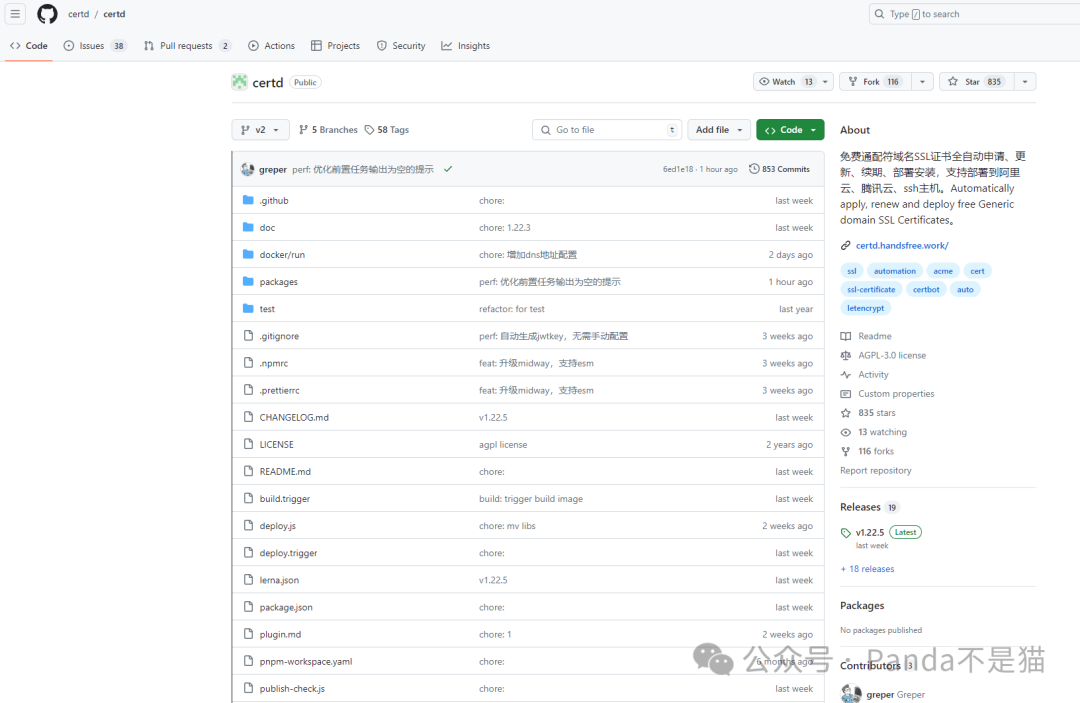The height and width of the screenshot is (703, 1080).
Task: Click the deploy.js file icon
Action: click(248, 525)
